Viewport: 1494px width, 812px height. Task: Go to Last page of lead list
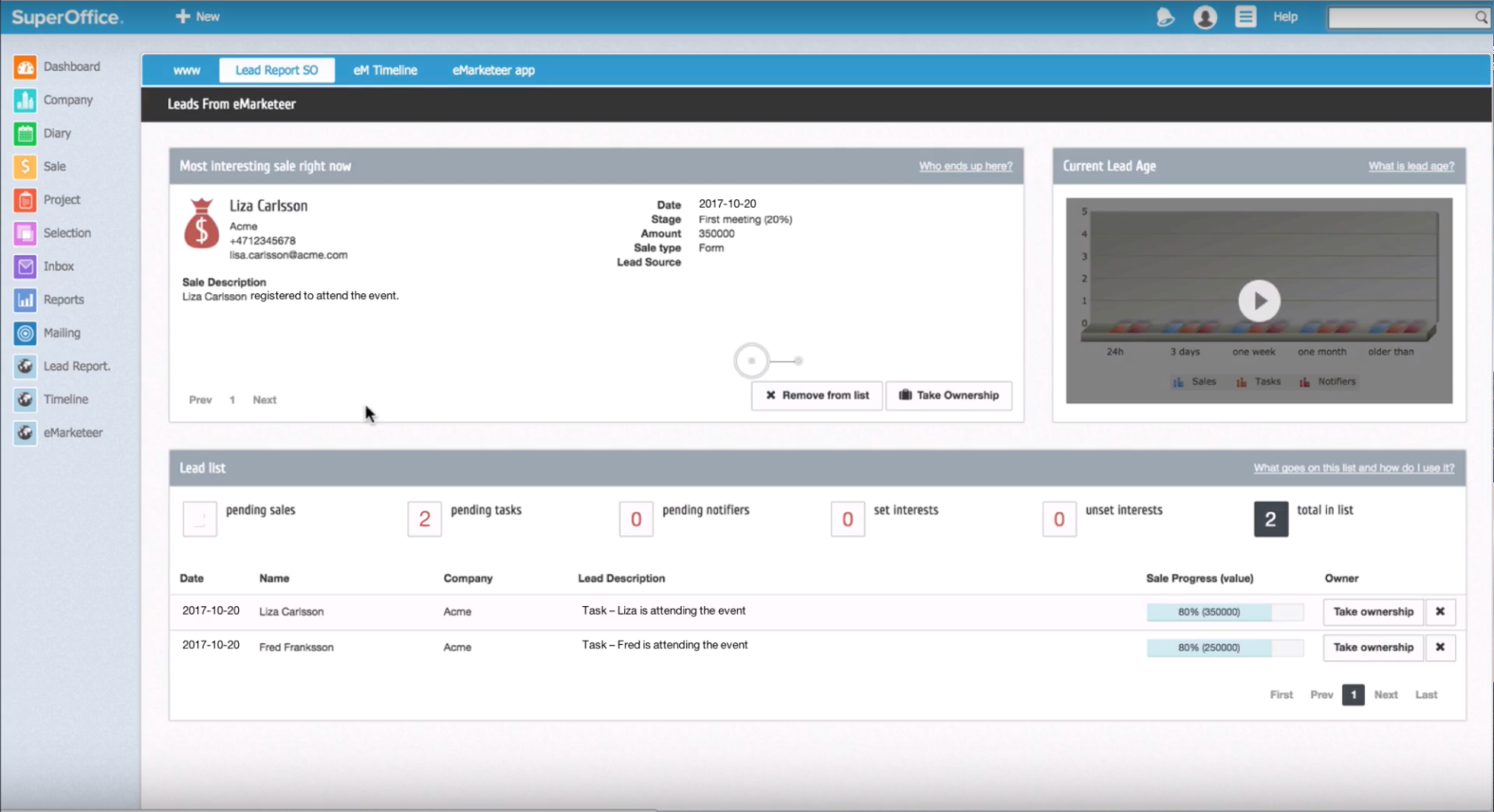[1426, 695]
